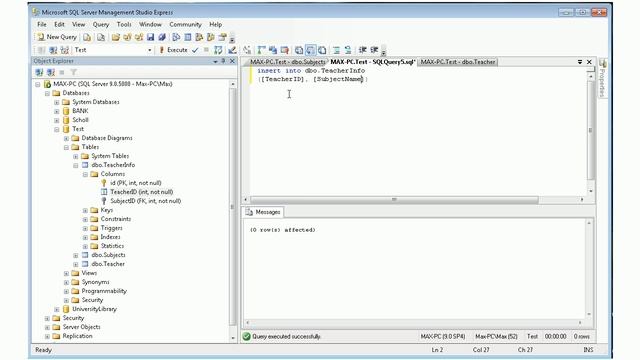Click the Results to File icon
Screen dimensions: 640x360
[x=322, y=50]
